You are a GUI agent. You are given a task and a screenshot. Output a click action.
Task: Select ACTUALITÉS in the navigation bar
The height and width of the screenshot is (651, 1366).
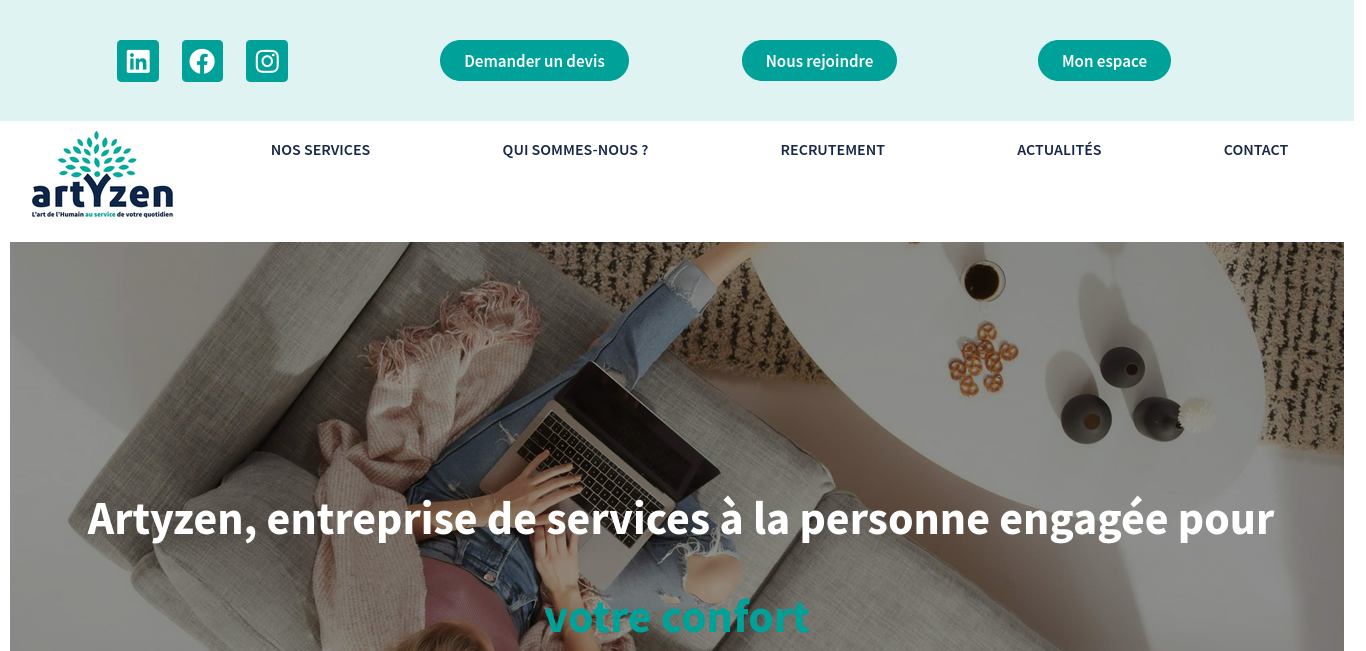[x=1059, y=150]
